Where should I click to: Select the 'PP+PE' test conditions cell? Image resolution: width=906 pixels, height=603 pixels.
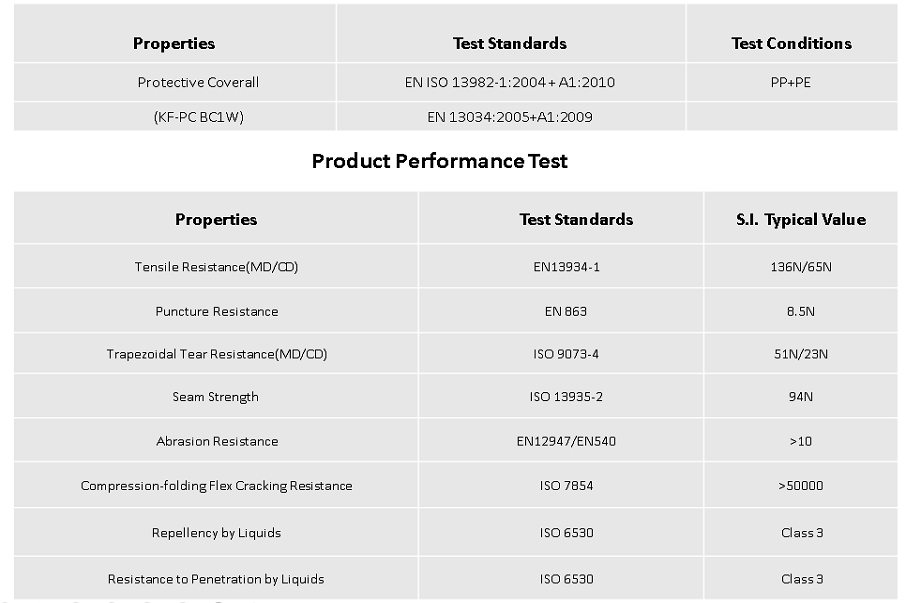pos(784,82)
